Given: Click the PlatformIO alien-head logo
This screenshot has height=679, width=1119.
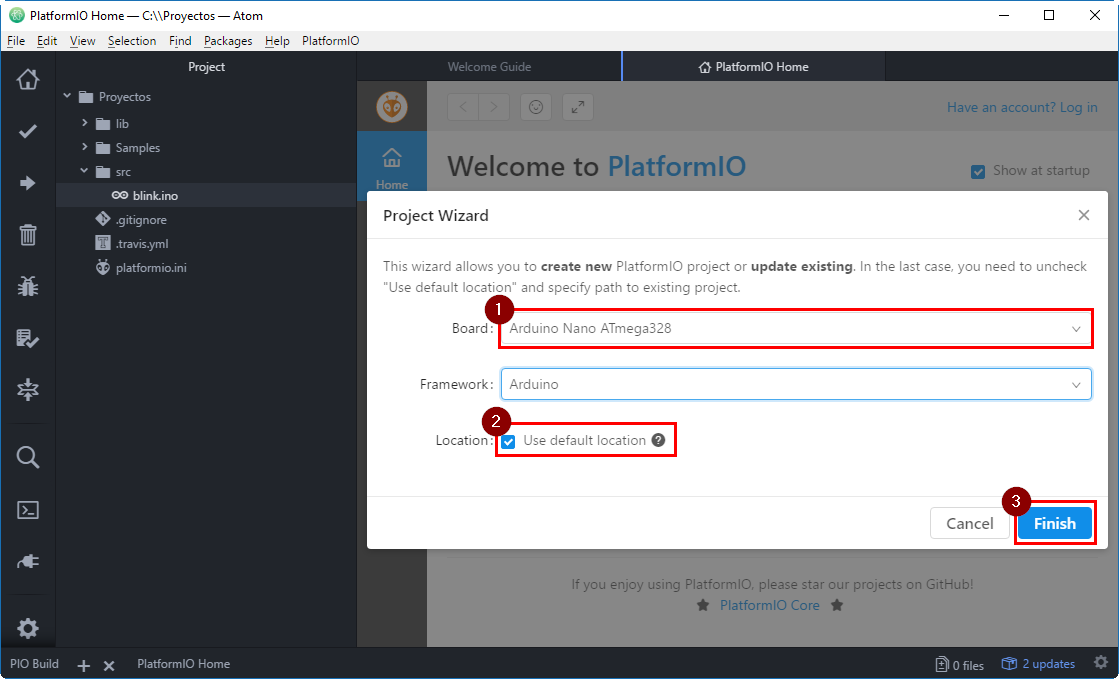Looking at the screenshot, I should tap(392, 107).
